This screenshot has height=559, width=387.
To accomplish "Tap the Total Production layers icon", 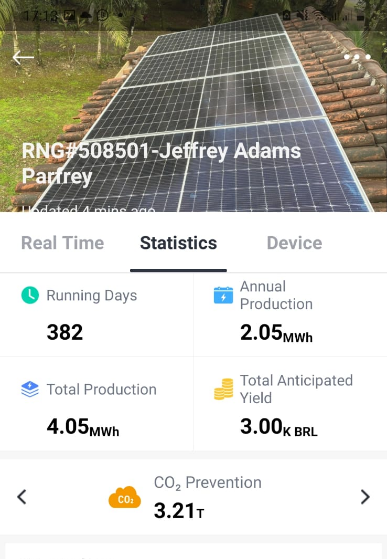I will [30, 389].
